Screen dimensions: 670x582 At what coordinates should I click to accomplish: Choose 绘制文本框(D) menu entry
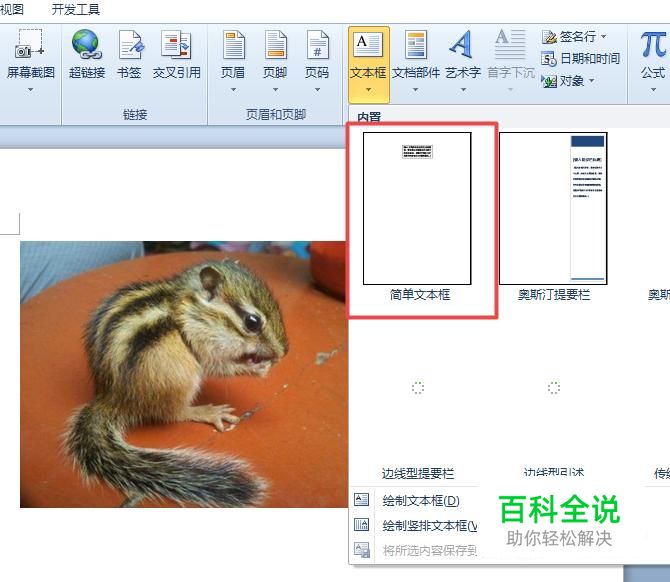[421, 500]
